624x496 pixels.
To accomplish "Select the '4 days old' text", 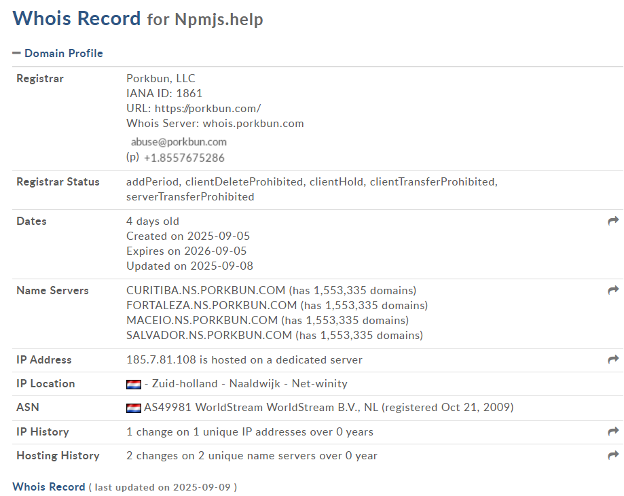I will pyautogui.click(x=153, y=221).
